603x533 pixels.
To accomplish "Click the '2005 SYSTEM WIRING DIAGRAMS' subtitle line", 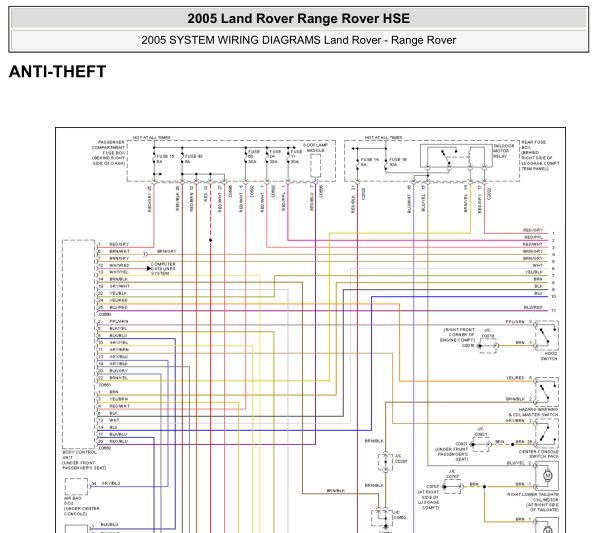I will coord(298,40).
